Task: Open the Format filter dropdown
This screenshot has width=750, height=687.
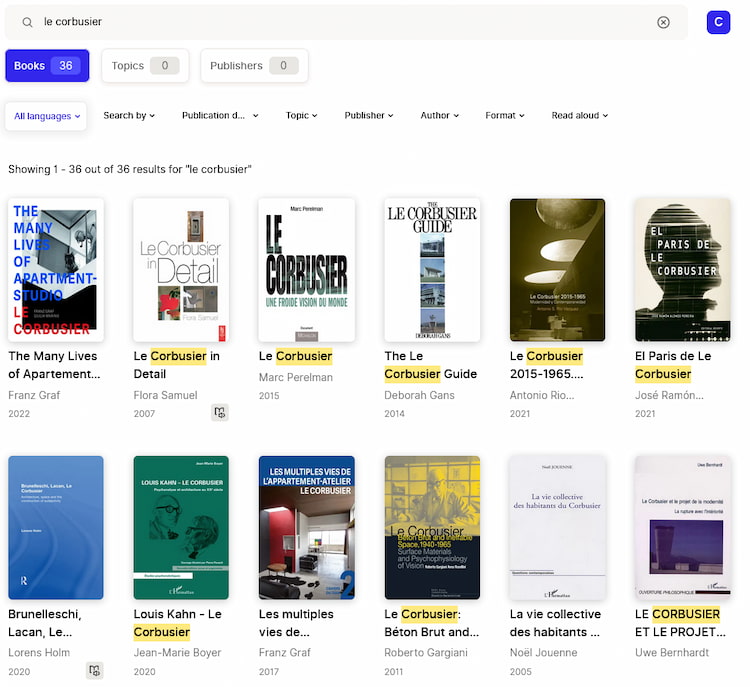Action: coord(505,116)
